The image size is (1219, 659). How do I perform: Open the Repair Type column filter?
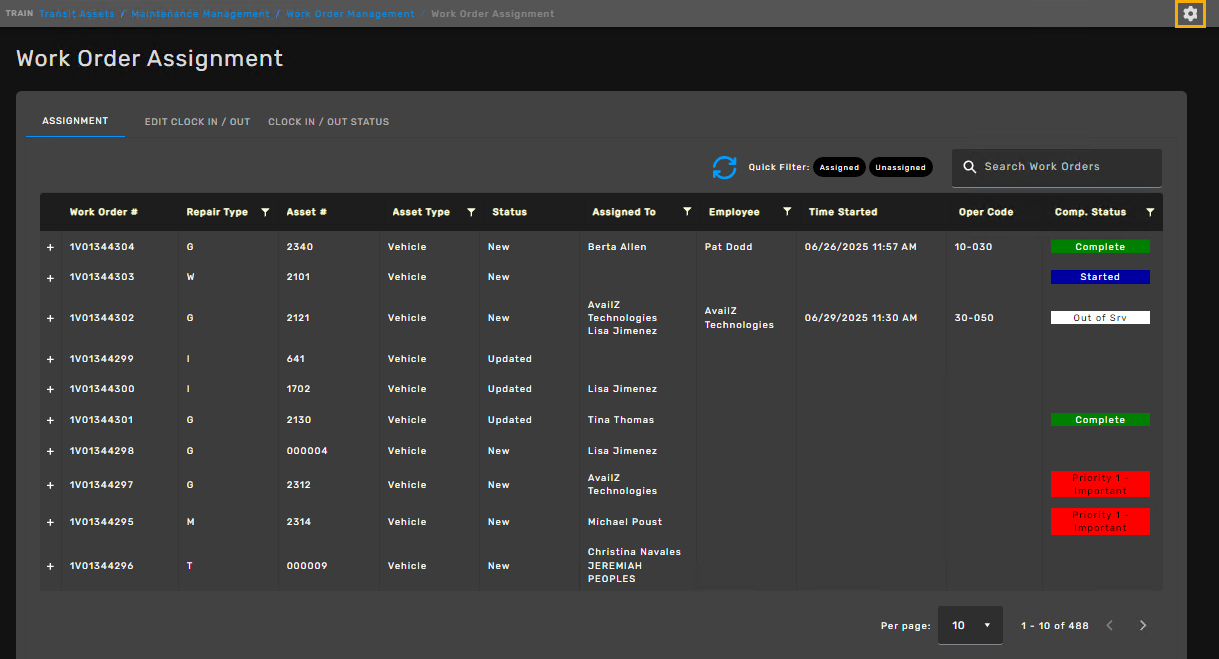[265, 212]
